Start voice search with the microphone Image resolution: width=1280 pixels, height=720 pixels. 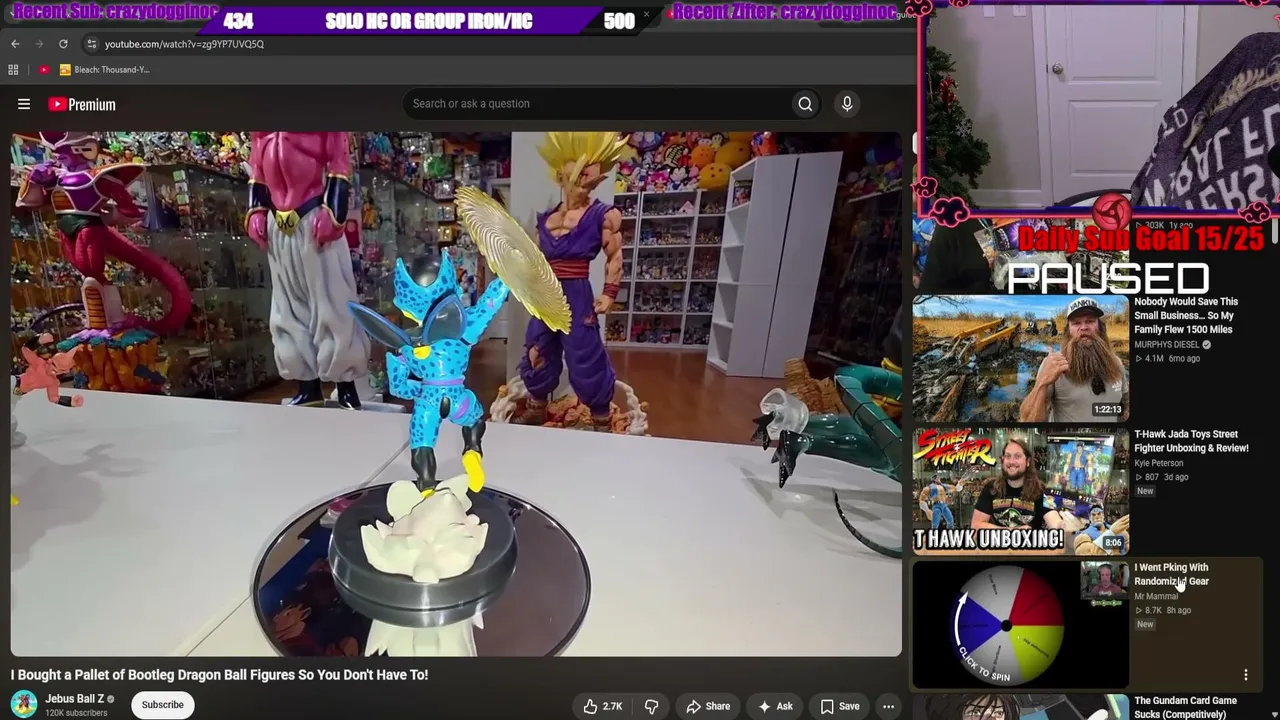click(847, 104)
